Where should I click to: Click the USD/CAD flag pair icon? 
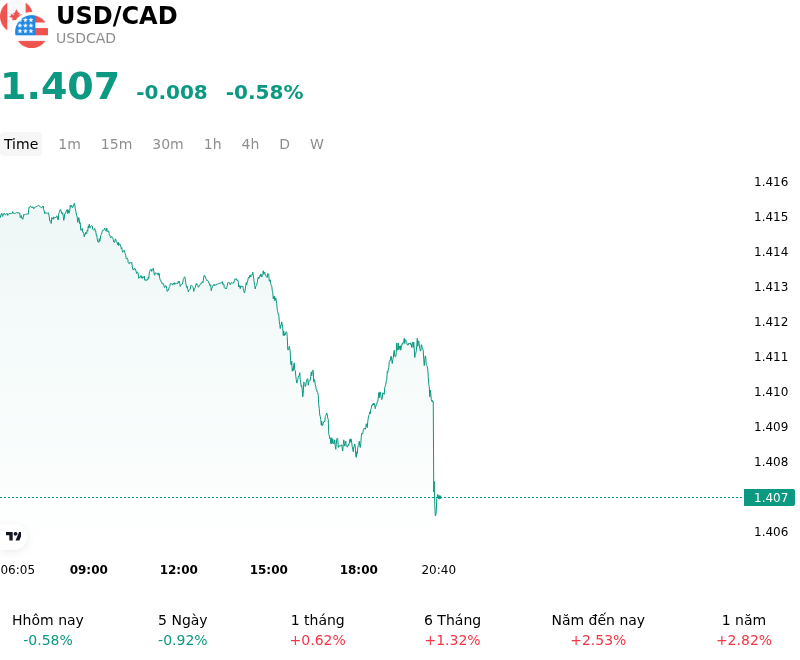tap(23, 25)
